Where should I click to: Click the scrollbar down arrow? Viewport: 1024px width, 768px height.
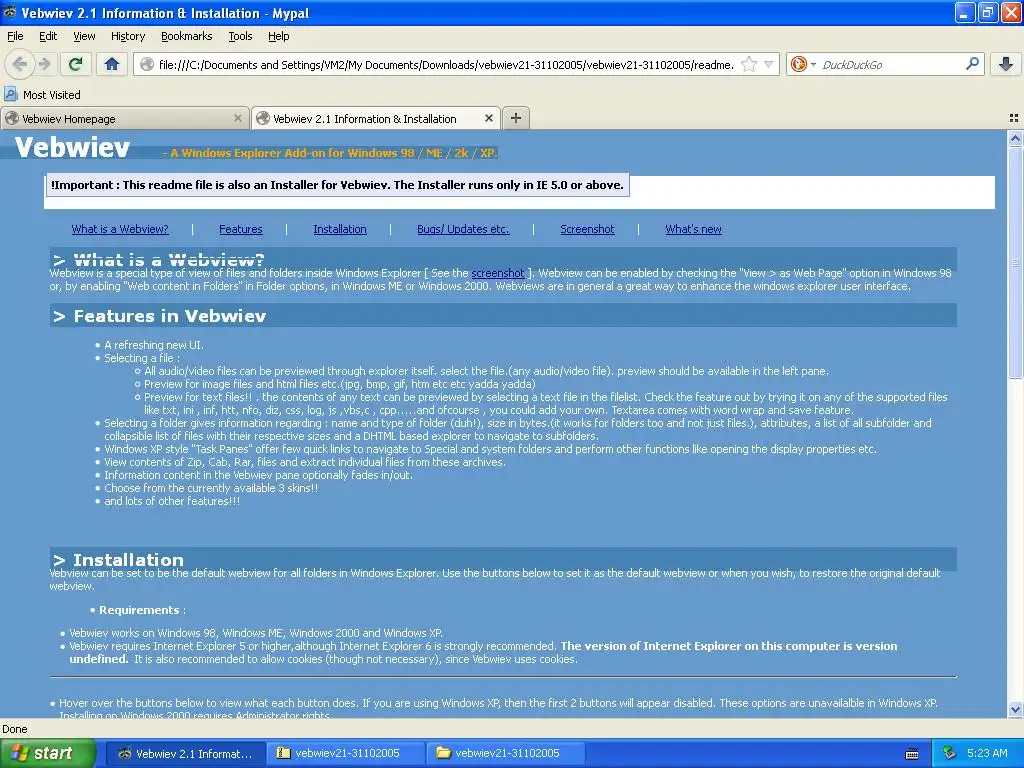tap(1015, 709)
